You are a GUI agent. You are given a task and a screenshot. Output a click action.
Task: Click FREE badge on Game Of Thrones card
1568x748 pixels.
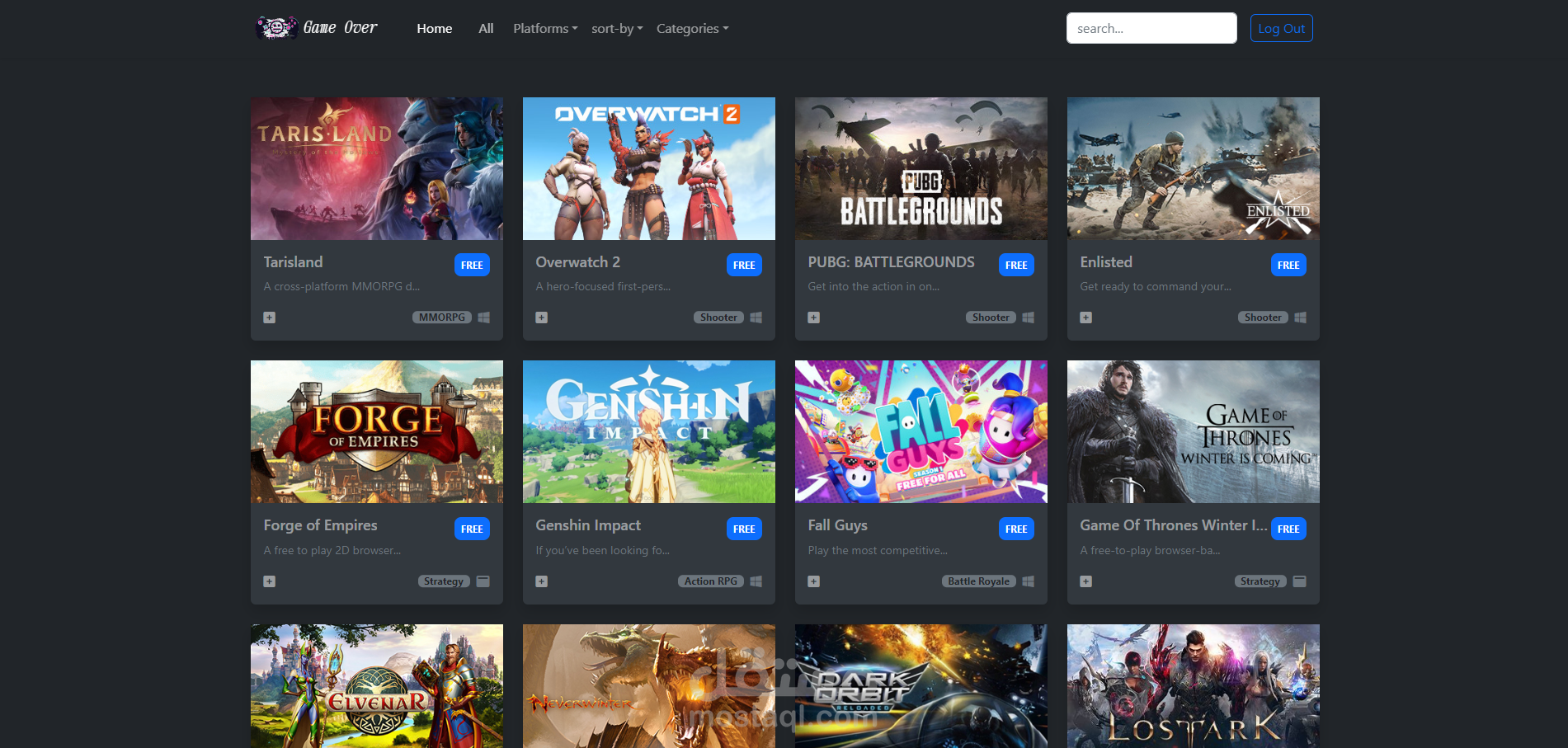tap(1288, 529)
